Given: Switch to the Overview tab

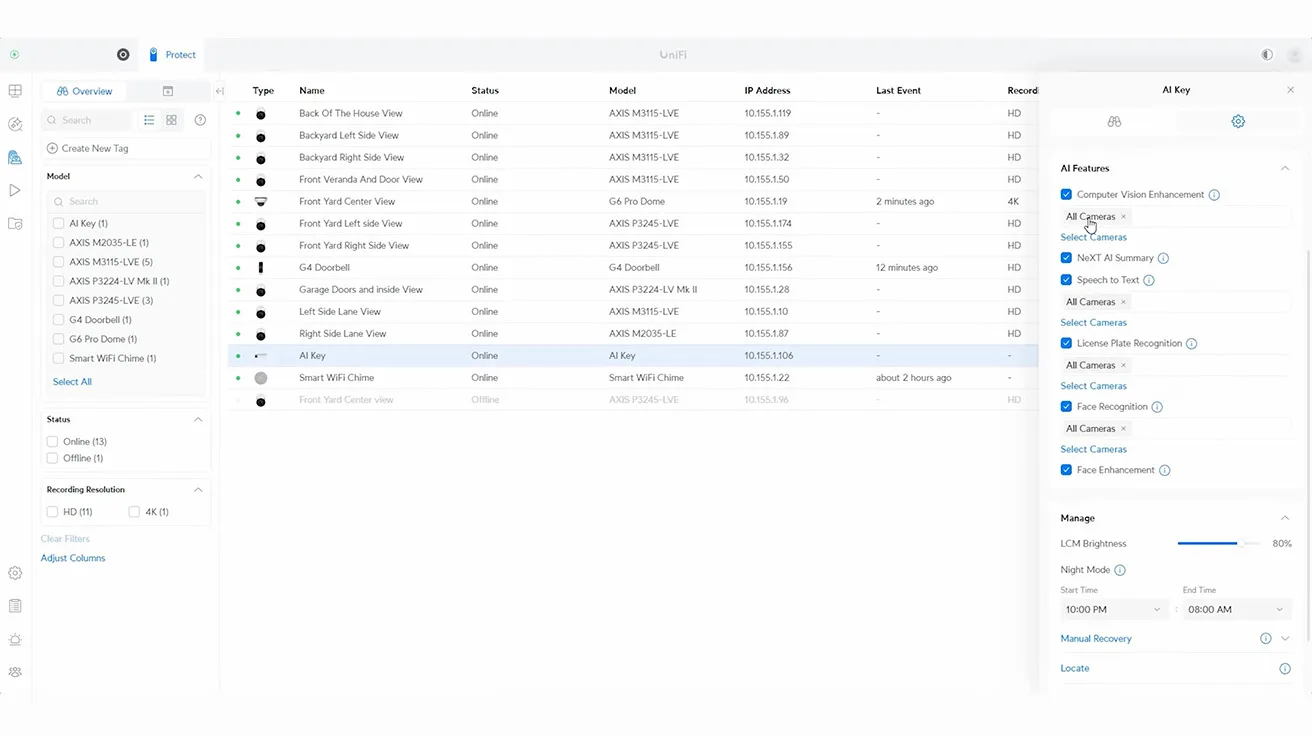Looking at the screenshot, I should (x=85, y=91).
